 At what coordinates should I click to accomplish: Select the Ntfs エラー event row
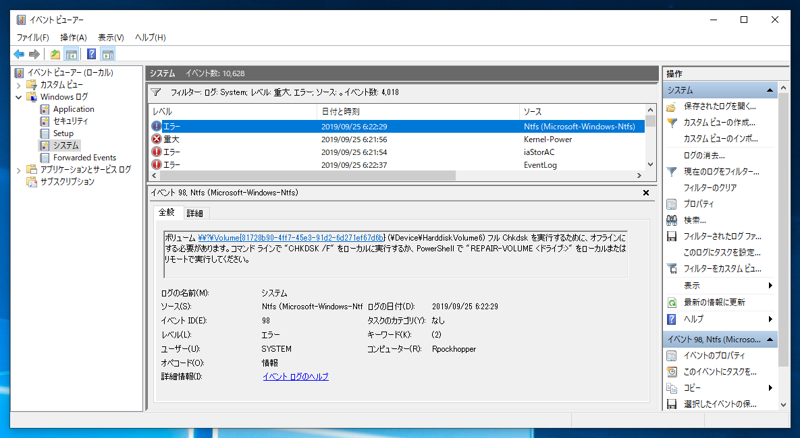tap(397, 126)
